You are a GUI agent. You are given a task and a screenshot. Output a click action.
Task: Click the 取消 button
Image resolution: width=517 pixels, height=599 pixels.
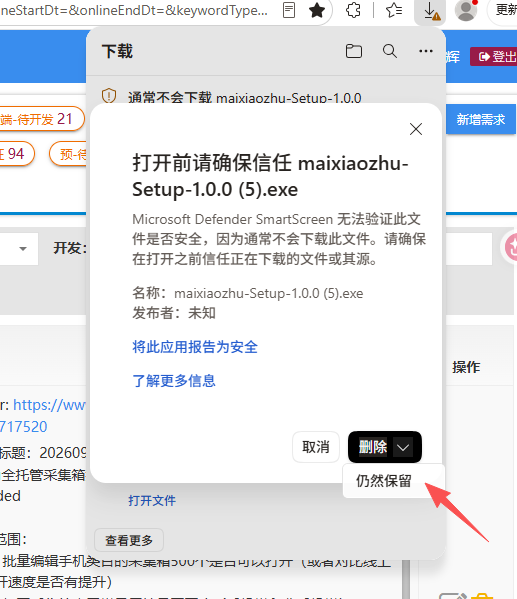coord(316,447)
